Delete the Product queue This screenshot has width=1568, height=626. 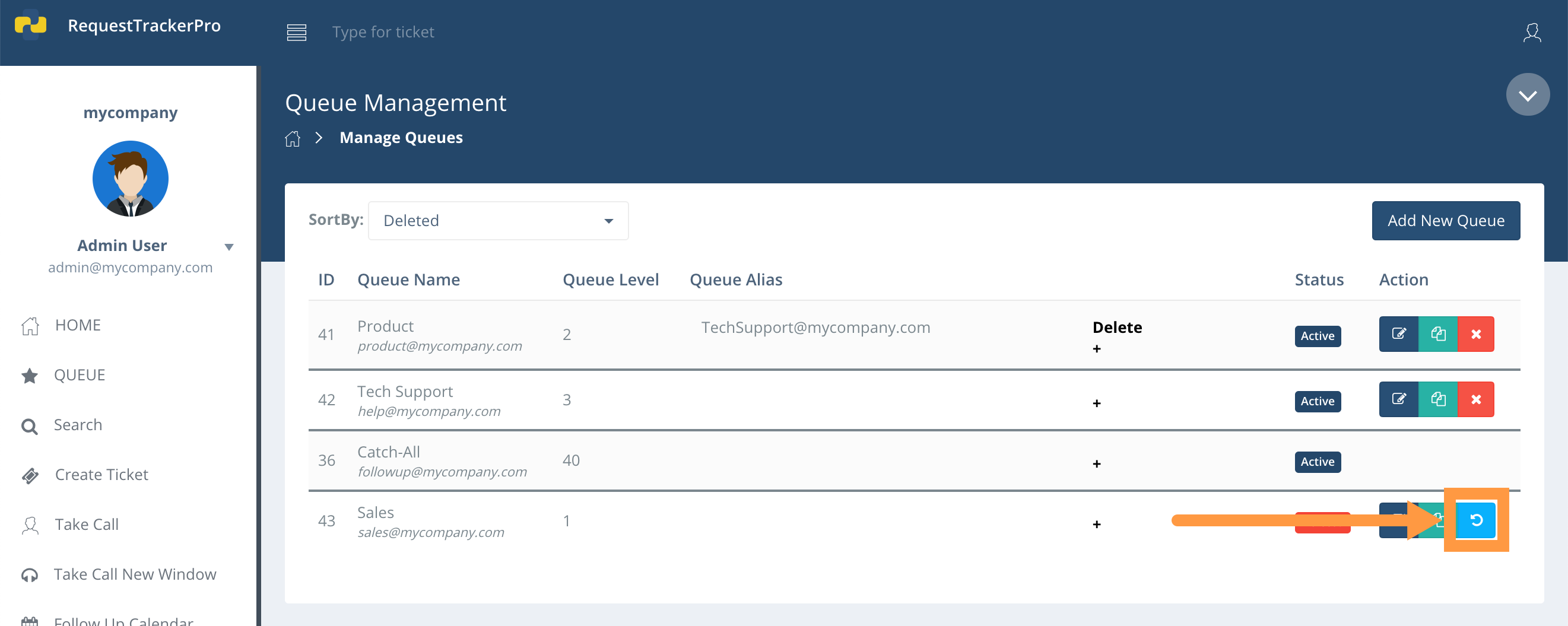tap(1477, 334)
